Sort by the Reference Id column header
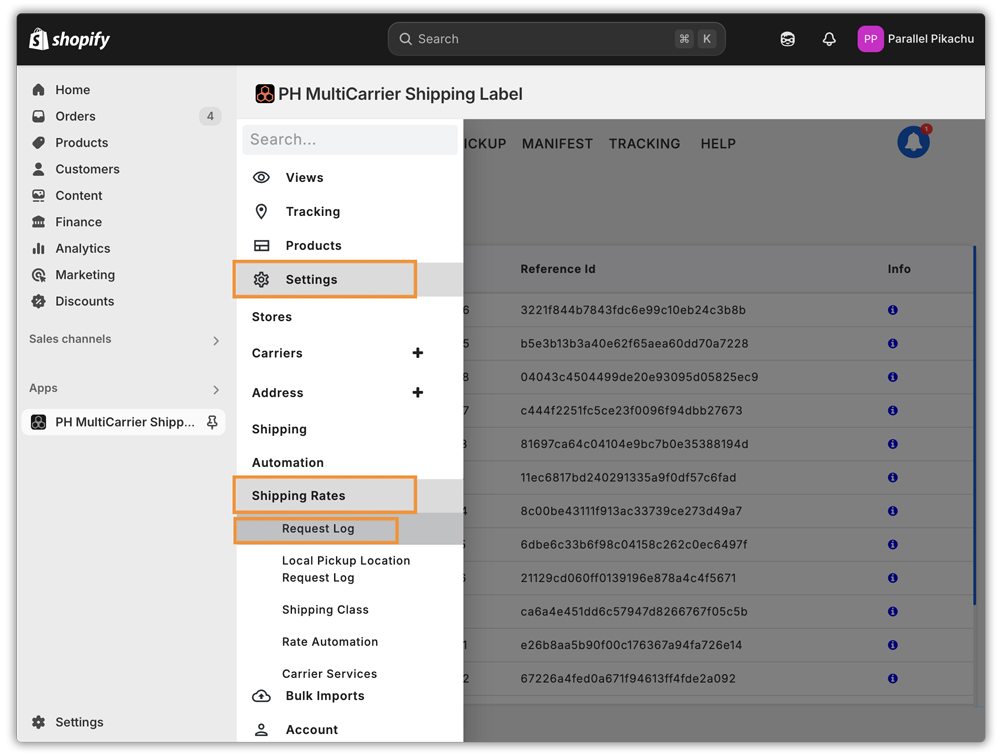1000x755 pixels. (558, 269)
